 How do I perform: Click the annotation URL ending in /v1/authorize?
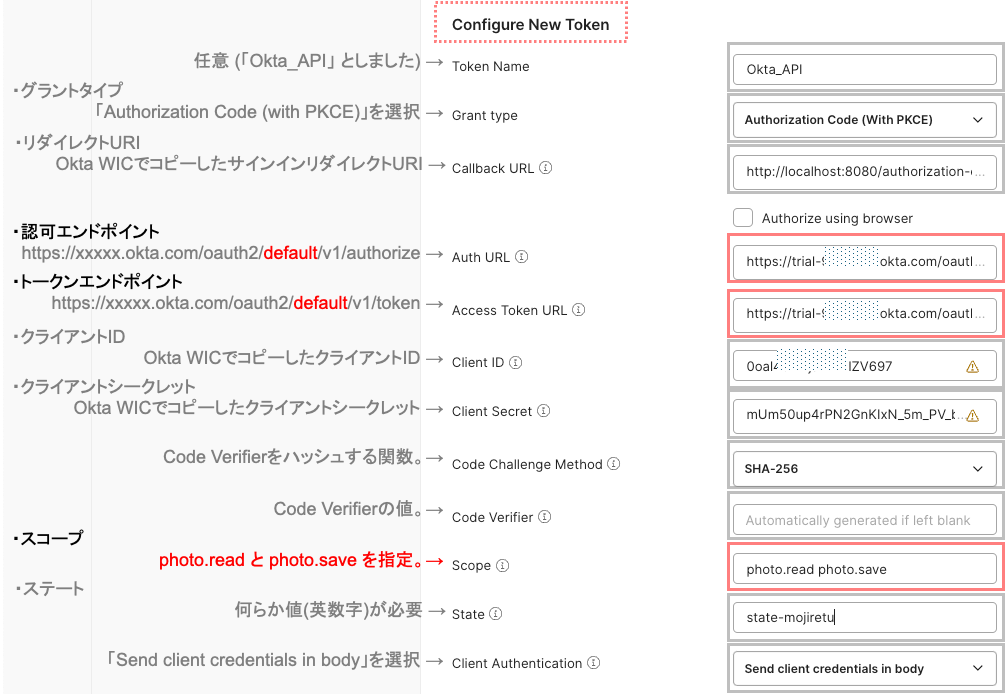click(x=221, y=253)
